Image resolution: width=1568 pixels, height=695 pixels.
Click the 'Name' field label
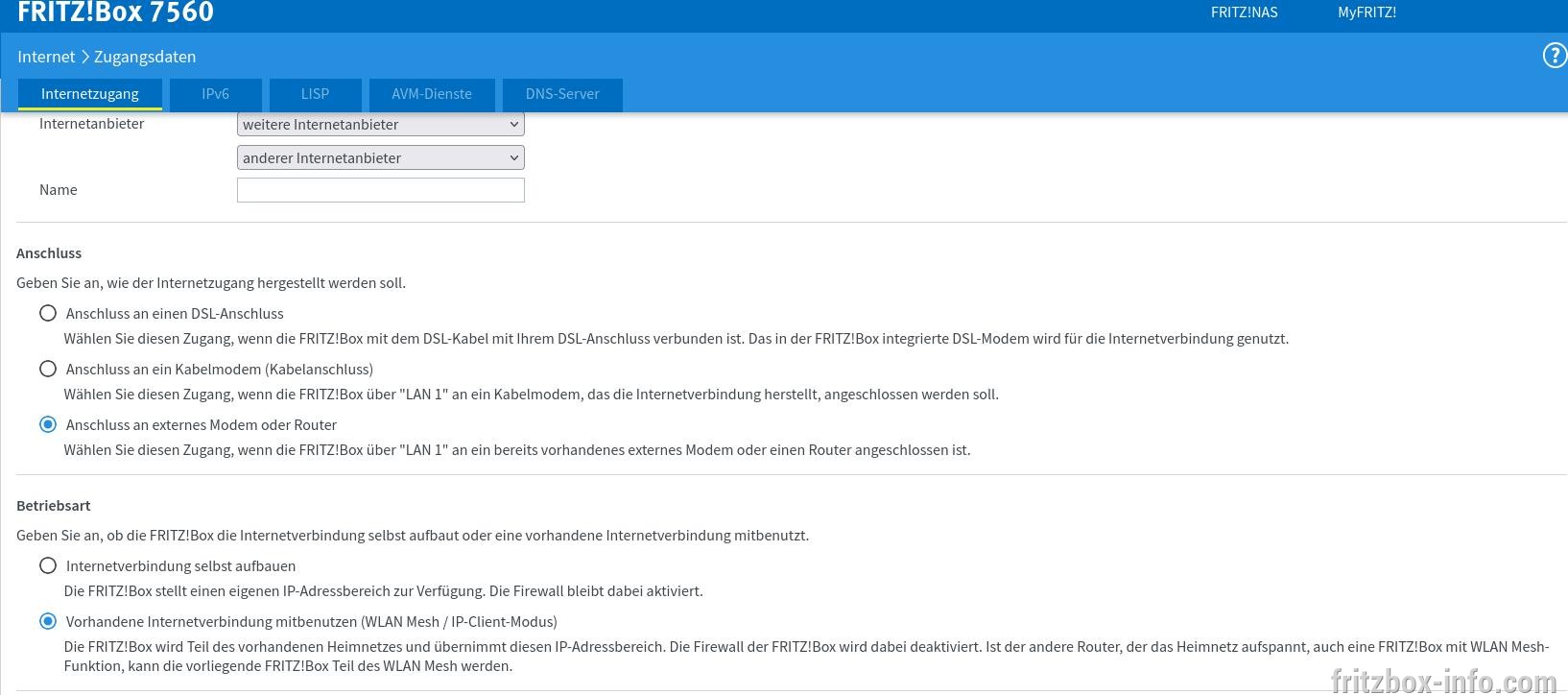59,190
